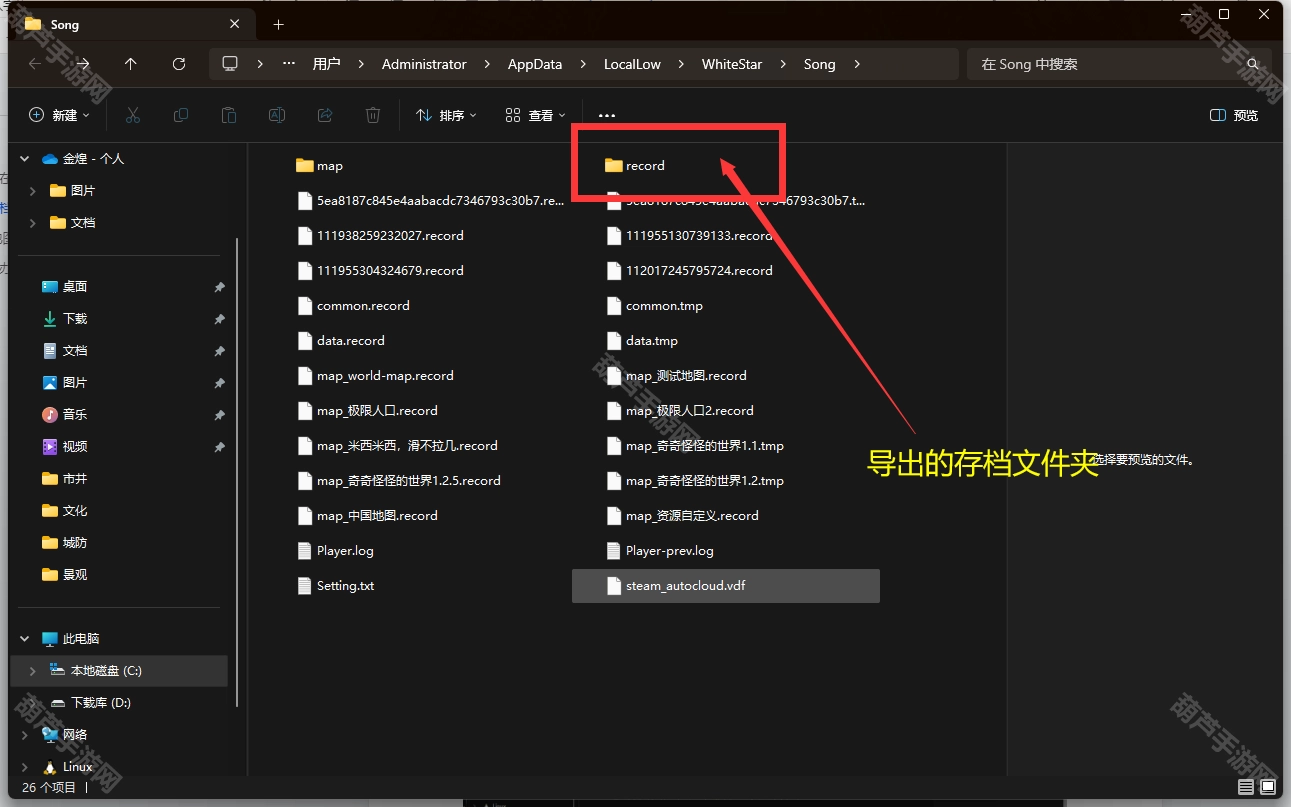
Task: Open the 排序 sort dropdown
Action: pos(446,116)
